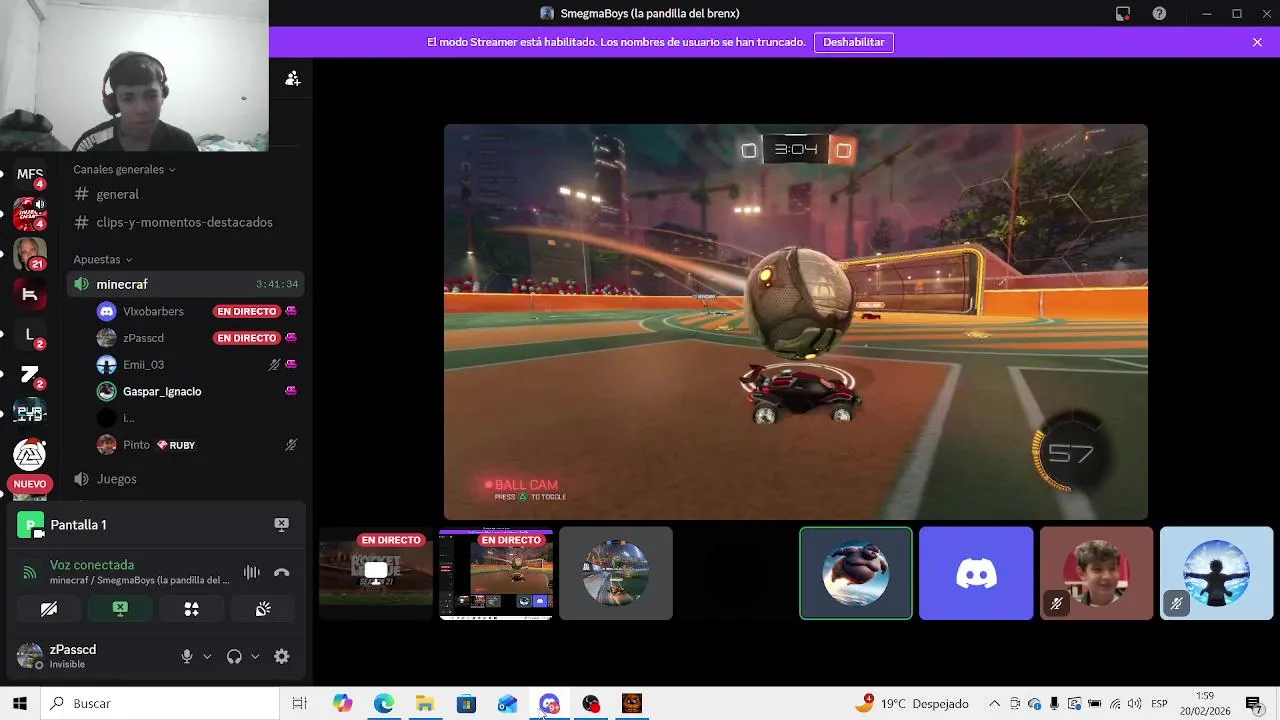Click the Buscar taskbar search box
1280x720 pixels.
point(161,704)
